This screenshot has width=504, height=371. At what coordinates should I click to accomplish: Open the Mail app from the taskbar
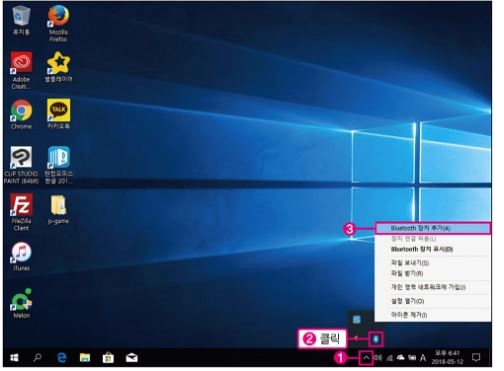coord(132,358)
